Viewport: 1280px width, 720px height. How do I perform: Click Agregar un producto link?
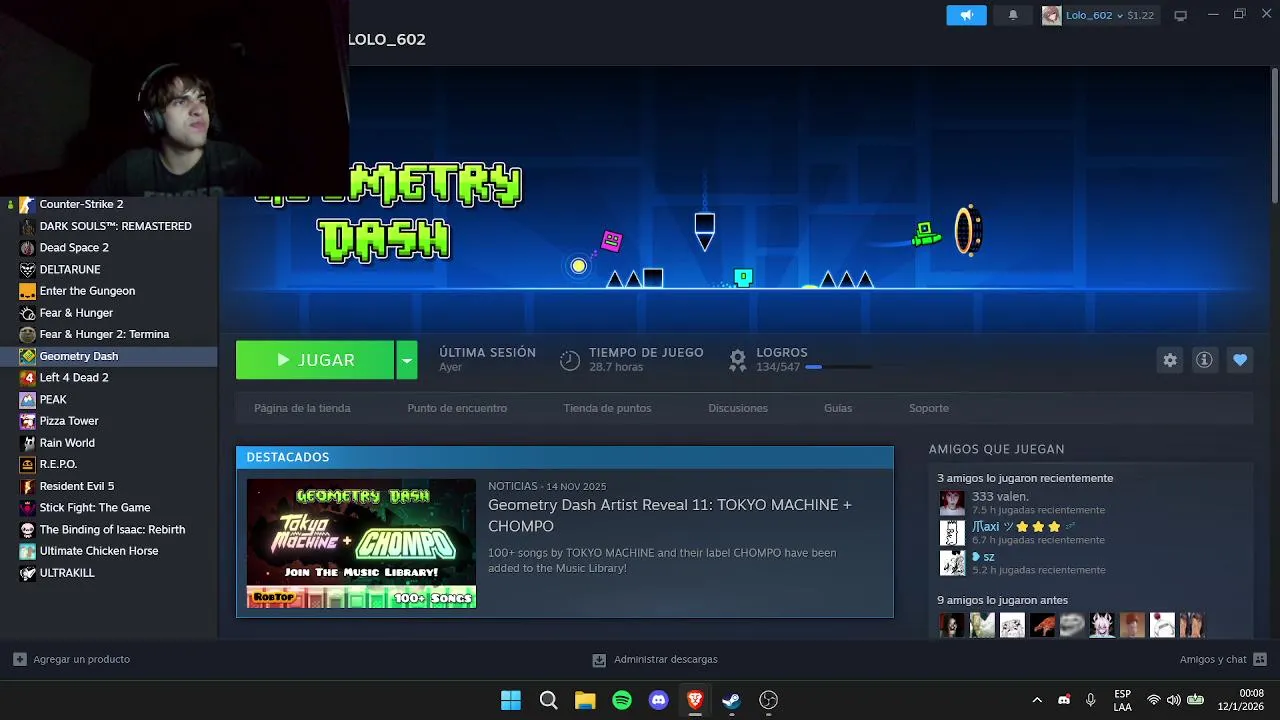point(81,659)
